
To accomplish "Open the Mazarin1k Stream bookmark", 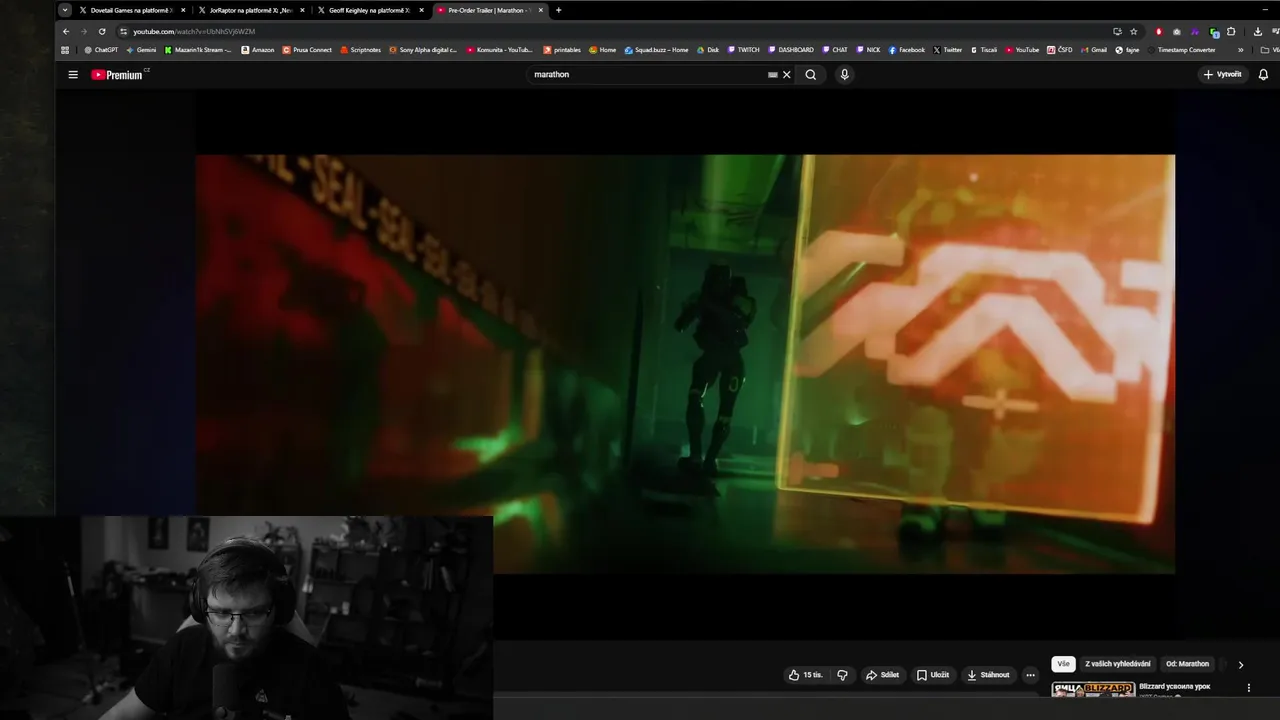I will [198, 50].
